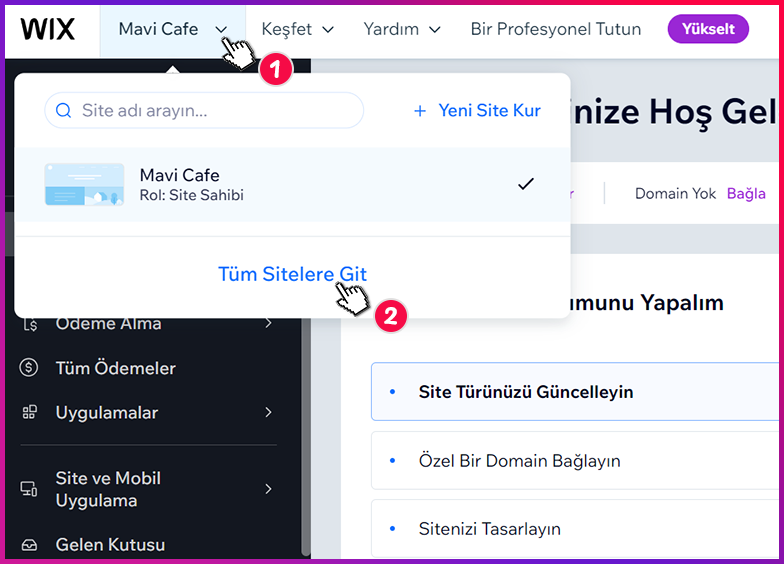
Task: Click the Ödeme Alma currency icon
Action: [x=30, y=324]
